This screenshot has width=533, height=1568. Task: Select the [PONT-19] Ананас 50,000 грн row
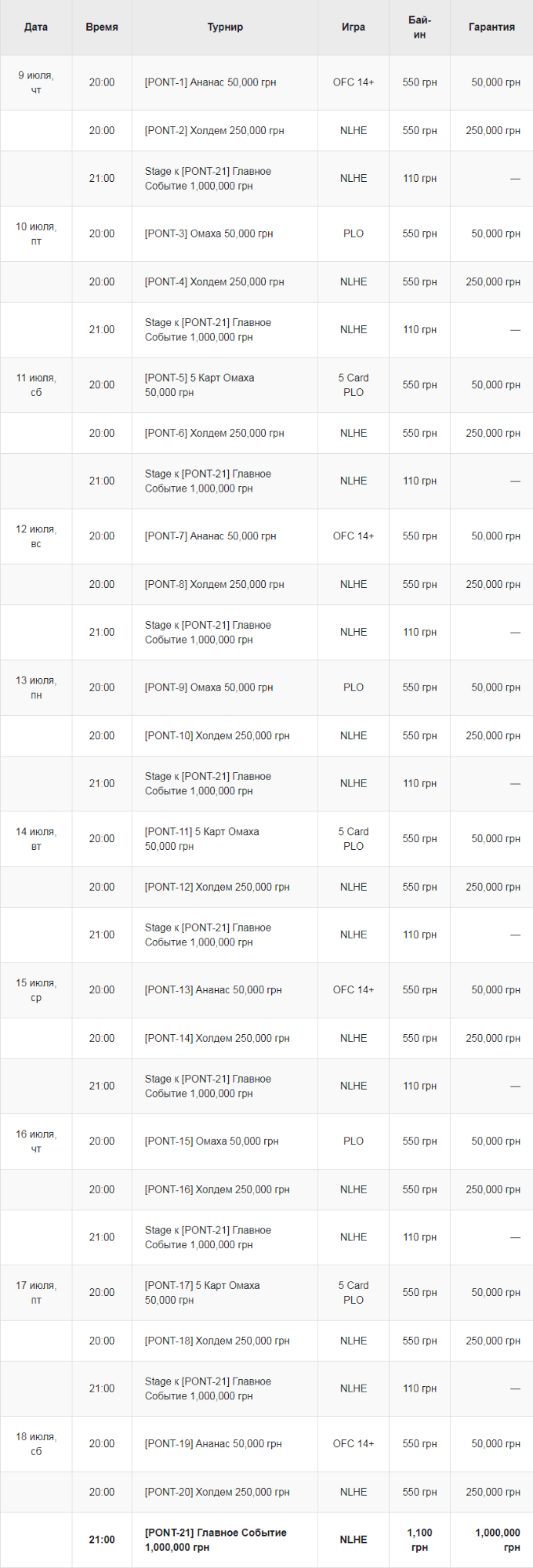click(x=266, y=1444)
